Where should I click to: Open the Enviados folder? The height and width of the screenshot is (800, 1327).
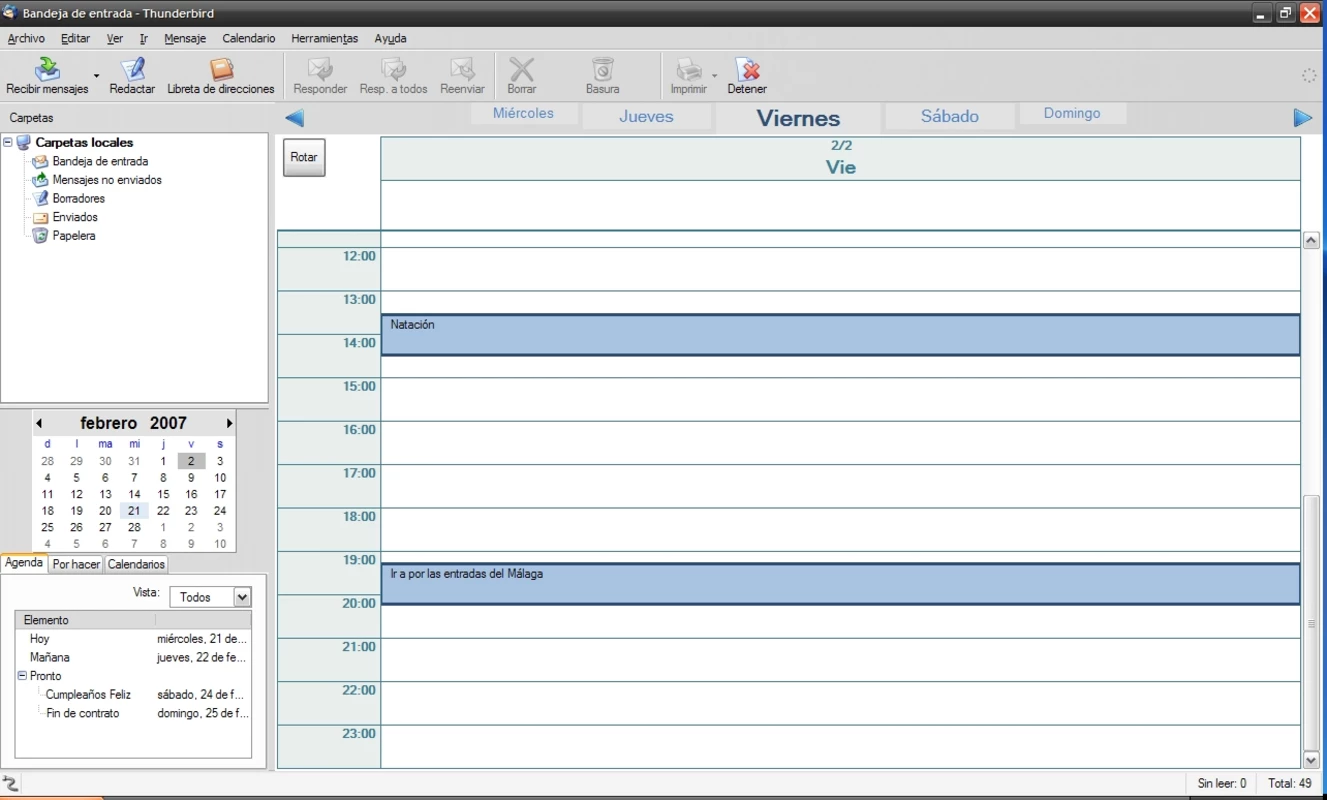[75, 217]
